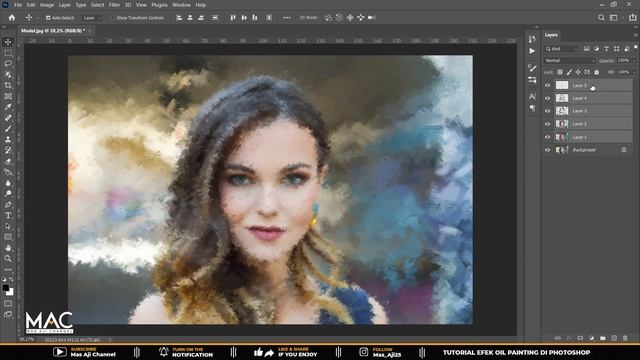The image size is (640, 360).
Task: Open the Opacity value dropdown arrow
Action: 634,60
